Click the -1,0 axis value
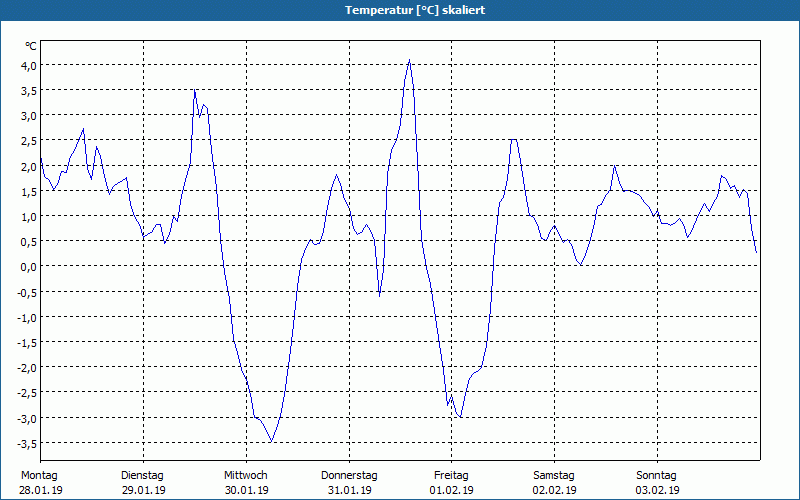The height and width of the screenshot is (500, 800). [27, 317]
